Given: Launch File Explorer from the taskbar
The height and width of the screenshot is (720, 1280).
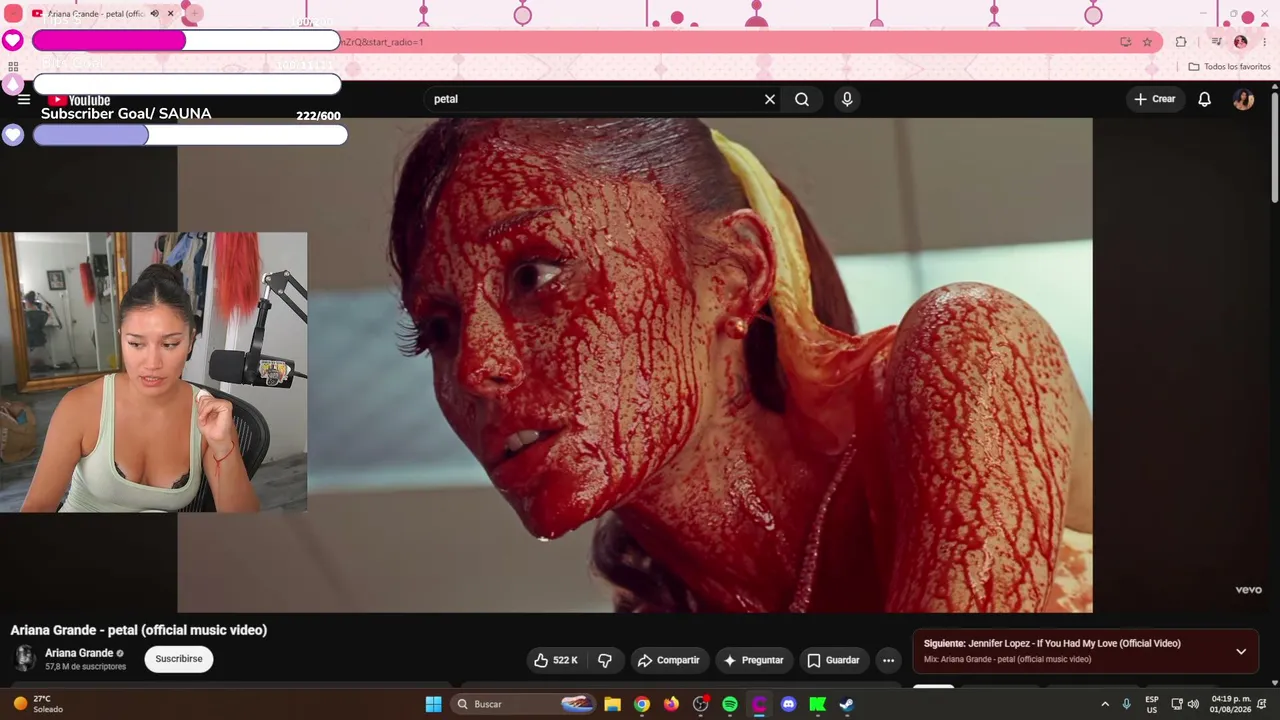Looking at the screenshot, I should (612, 704).
